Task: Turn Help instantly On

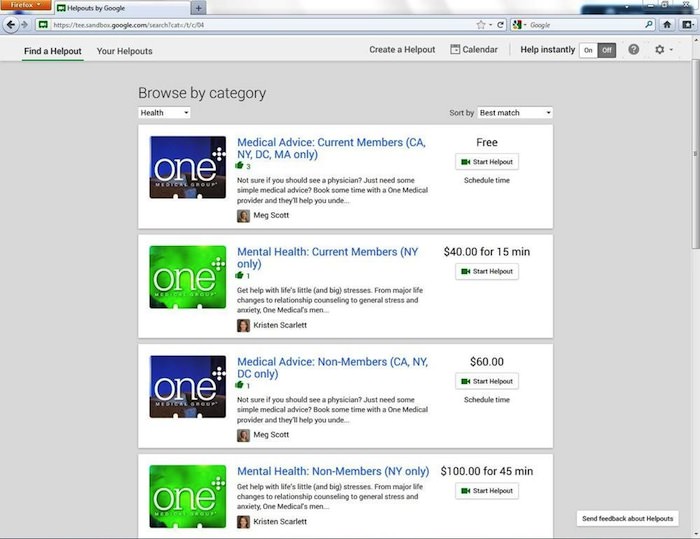Action: (588, 50)
